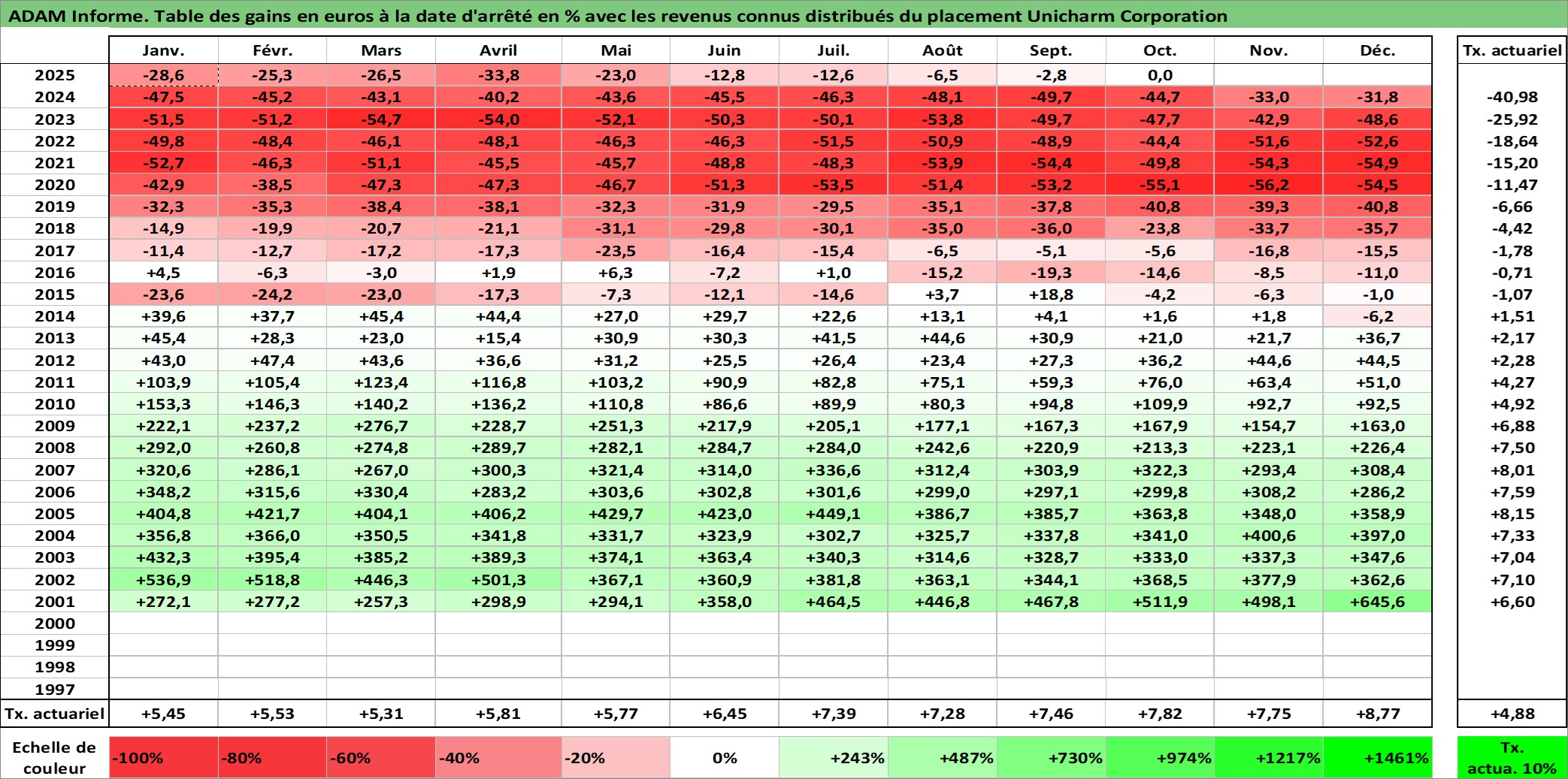Image resolution: width=1568 pixels, height=779 pixels.
Task: Click the +400,6 cell for Nov. 2004
Action: click(x=1269, y=536)
